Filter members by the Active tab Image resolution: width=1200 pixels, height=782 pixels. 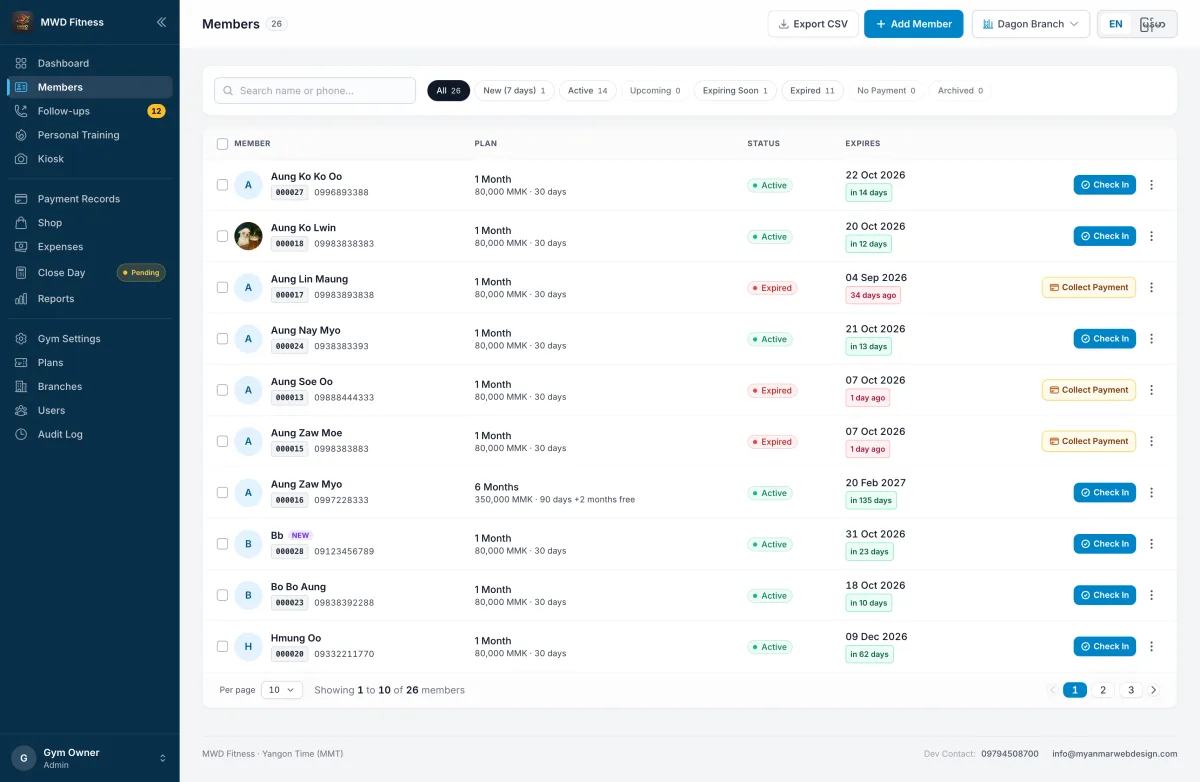click(x=588, y=91)
